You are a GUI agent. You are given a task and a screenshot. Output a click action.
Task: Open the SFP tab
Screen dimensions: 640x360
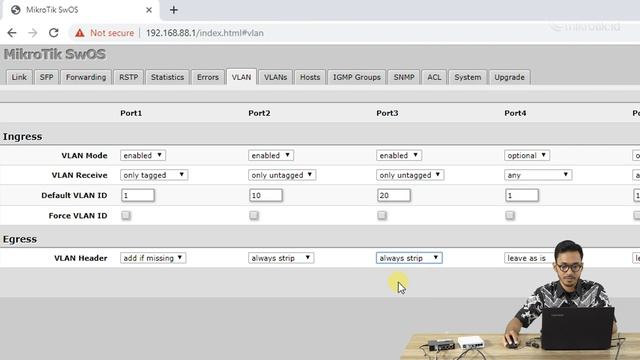pos(47,77)
